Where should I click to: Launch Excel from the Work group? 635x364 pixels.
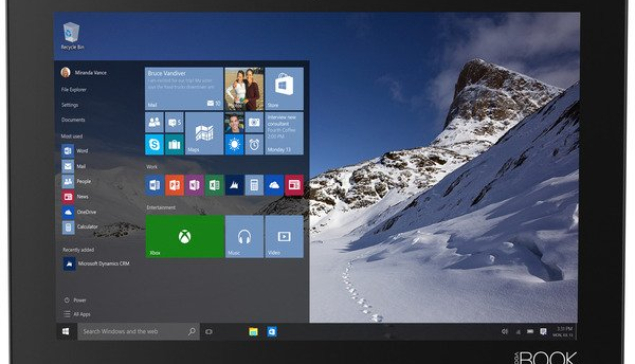tap(214, 185)
